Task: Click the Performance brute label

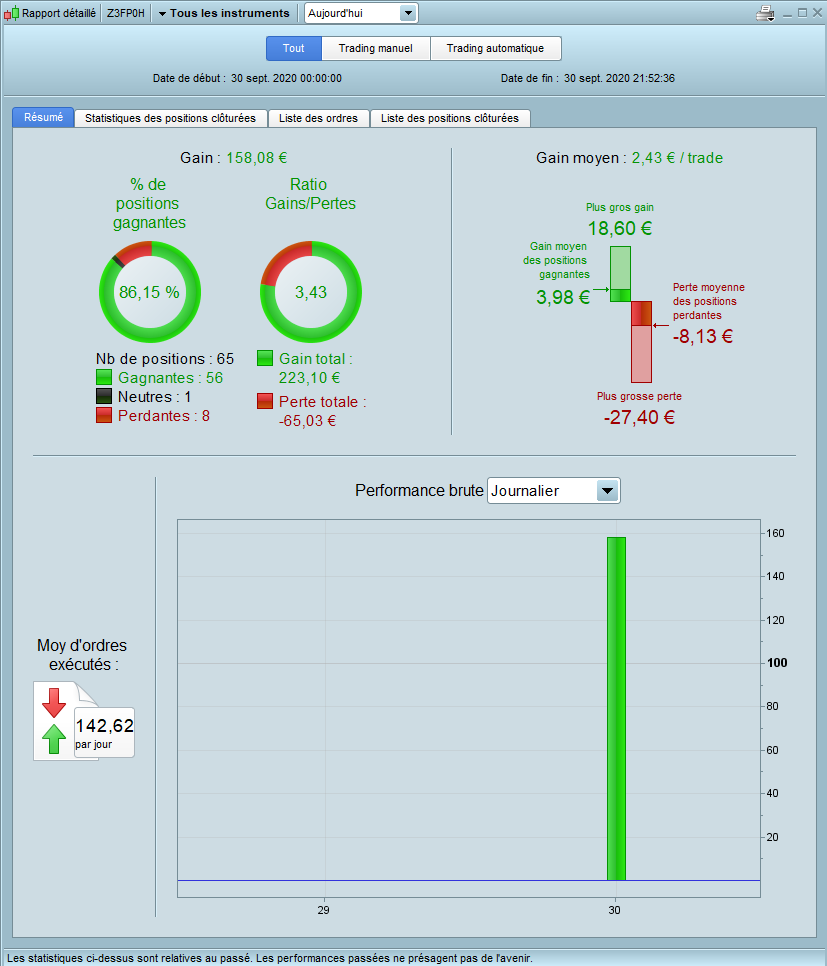Action: click(419, 490)
